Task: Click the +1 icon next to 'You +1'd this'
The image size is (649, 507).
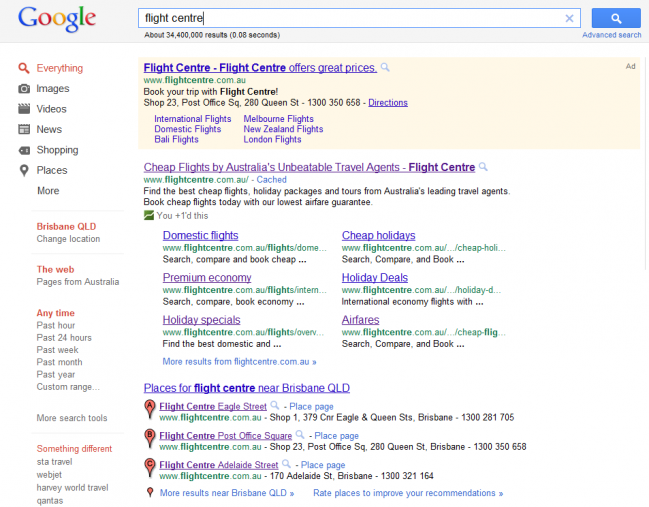Action: [x=149, y=215]
